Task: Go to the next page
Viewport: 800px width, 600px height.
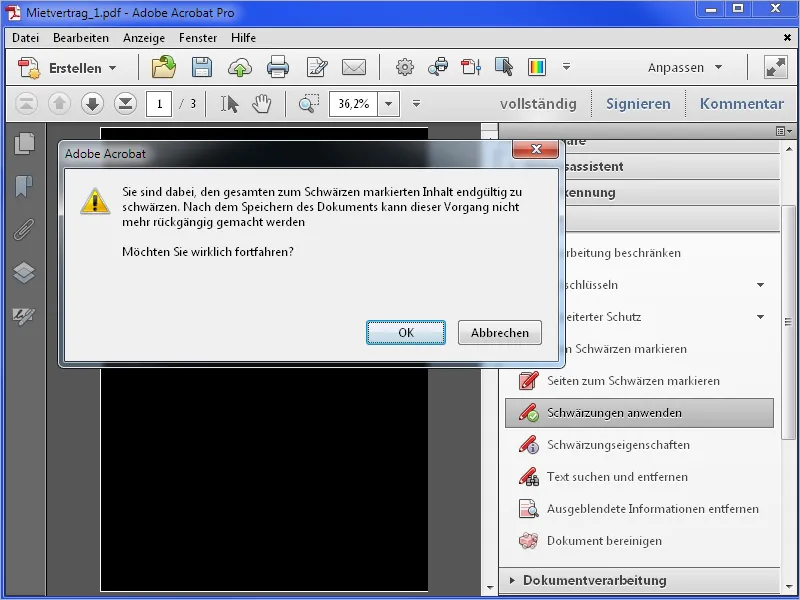Action: pos(92,104)
